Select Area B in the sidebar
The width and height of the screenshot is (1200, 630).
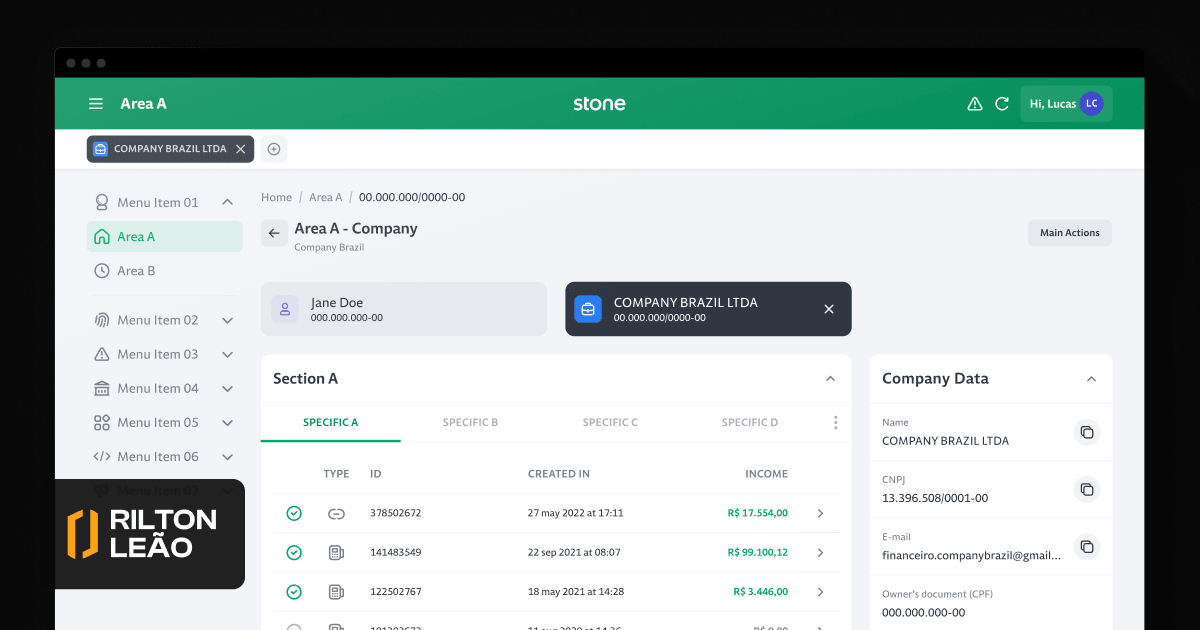click(x=136, y=271)
